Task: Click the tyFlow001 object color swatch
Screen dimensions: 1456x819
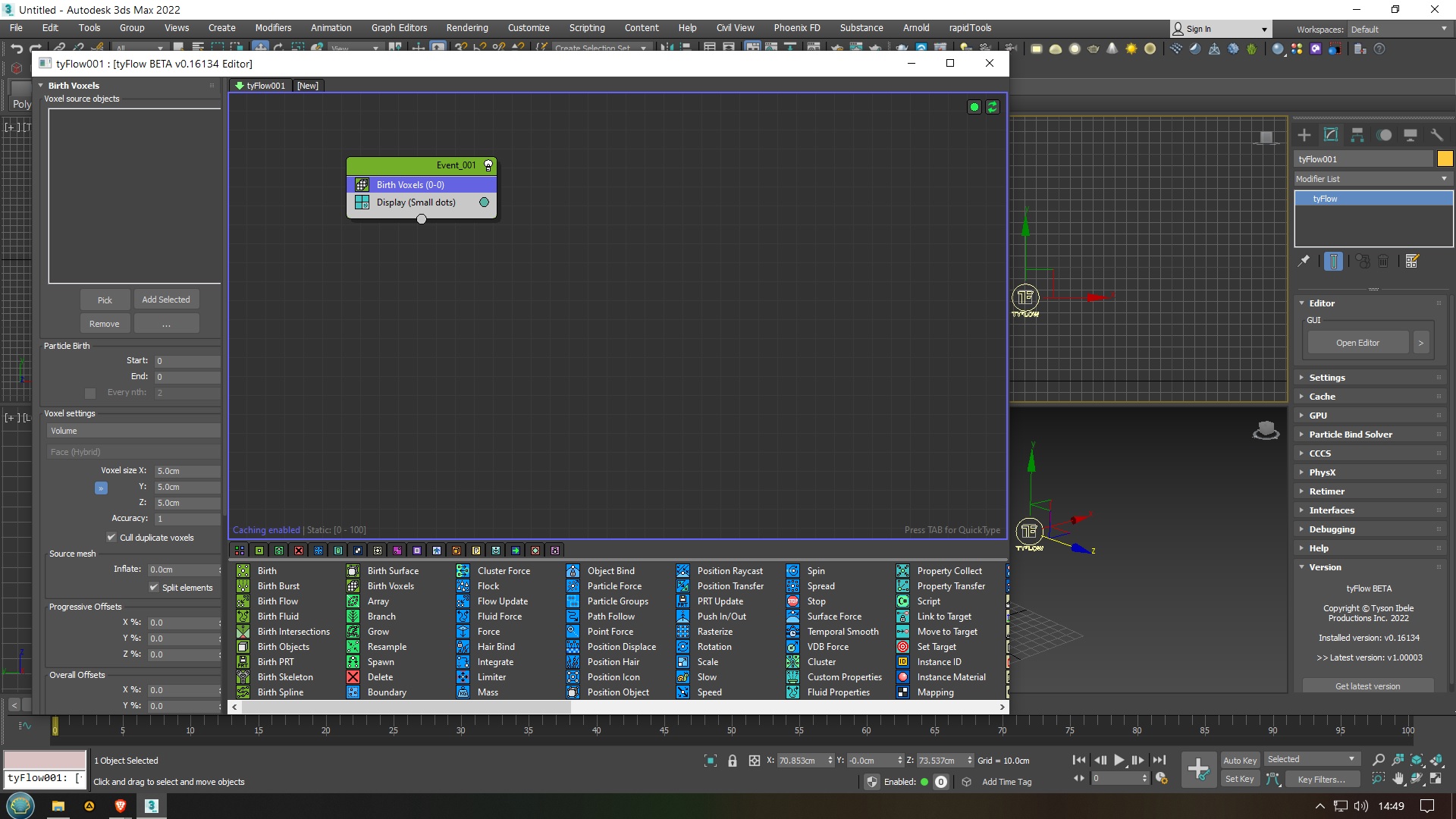Action: pos(1445,158)
